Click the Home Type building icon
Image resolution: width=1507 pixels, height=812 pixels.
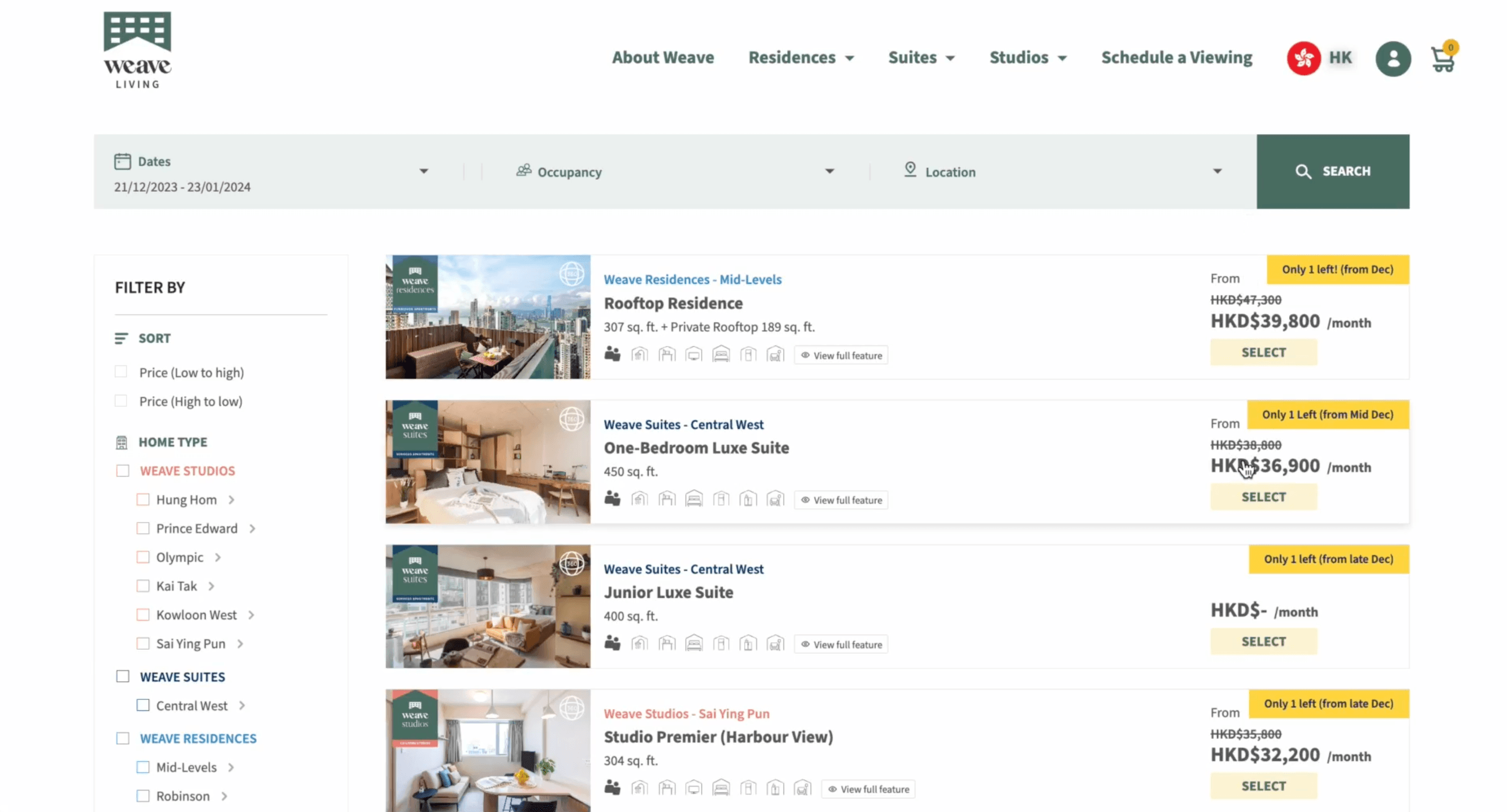pos(121,443)
